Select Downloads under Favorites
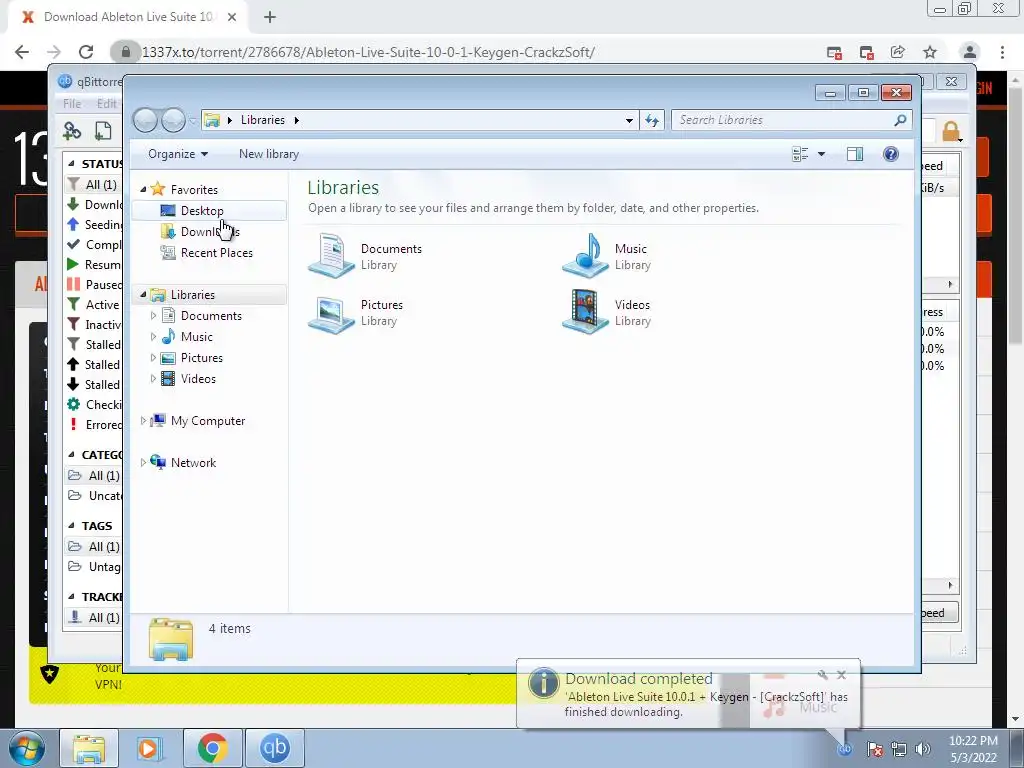 click(210, 231)
